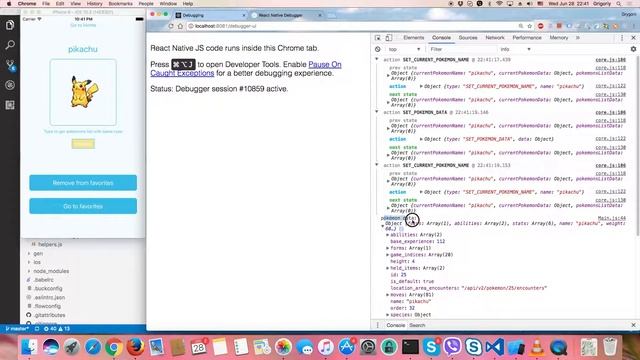Reload the page with Chrome's reload icon
Screen dimensions: 640x360
click(171, 26)
